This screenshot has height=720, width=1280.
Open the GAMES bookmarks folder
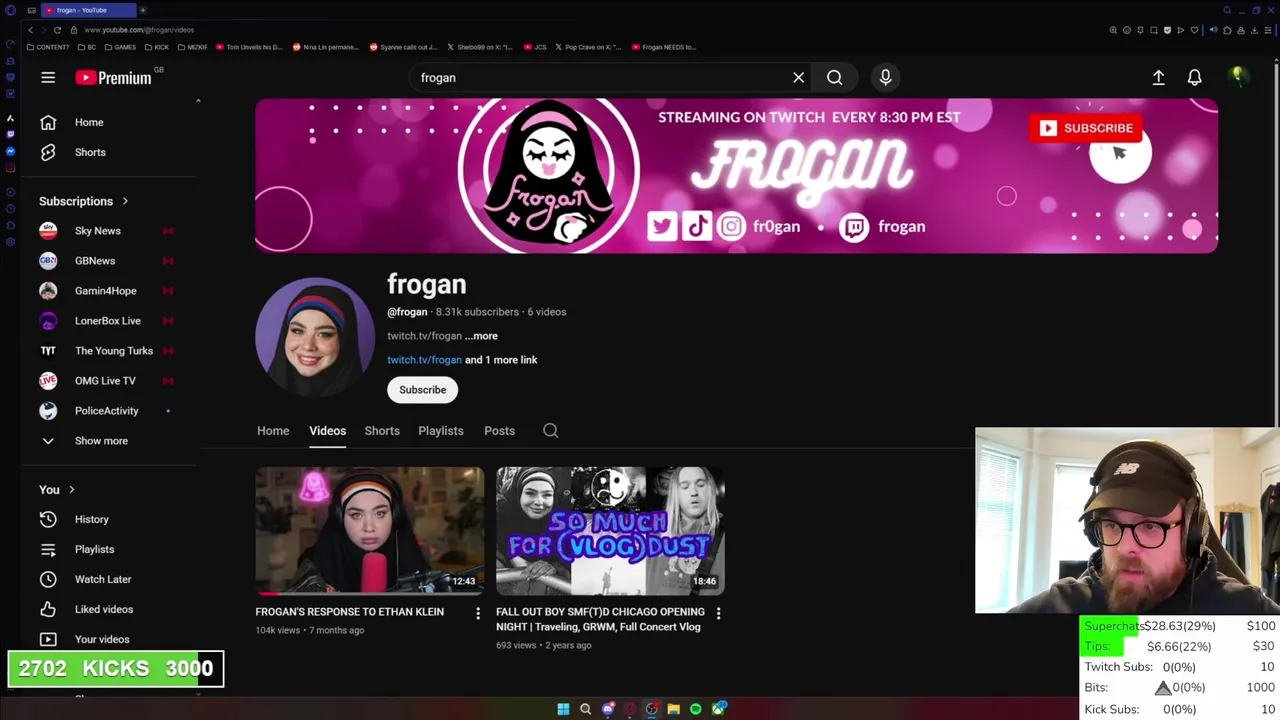tap(120, 47)
